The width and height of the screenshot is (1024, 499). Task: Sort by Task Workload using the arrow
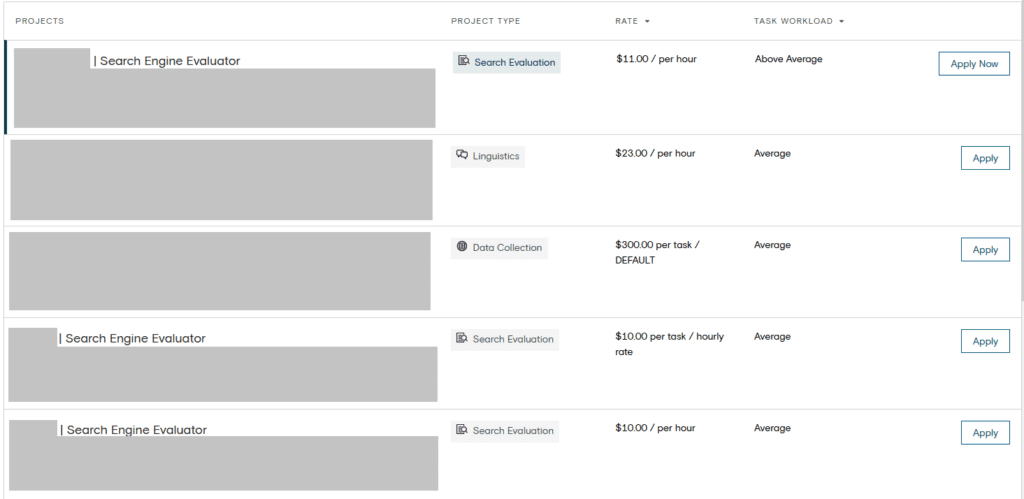coord(842,22)
